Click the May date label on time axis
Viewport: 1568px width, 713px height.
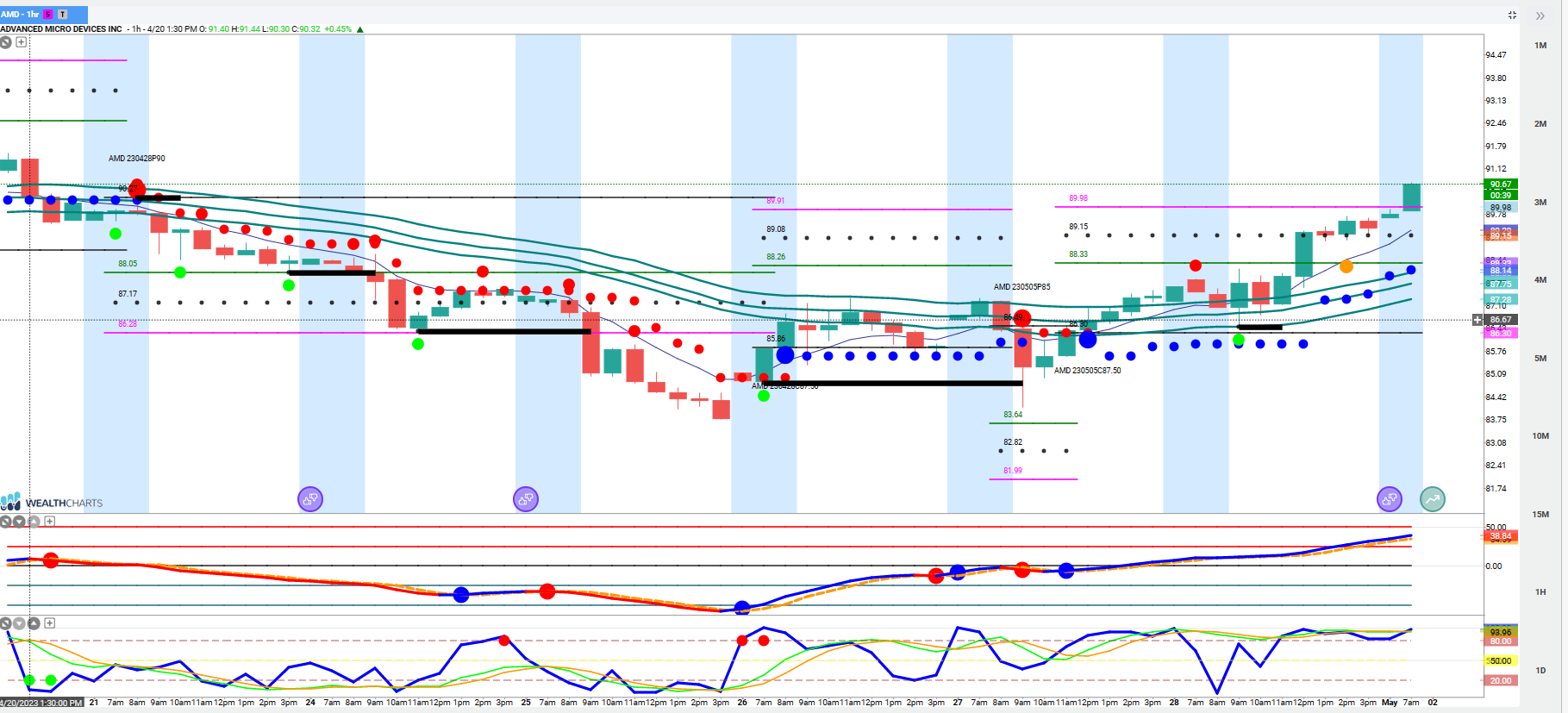[1390, 703]
